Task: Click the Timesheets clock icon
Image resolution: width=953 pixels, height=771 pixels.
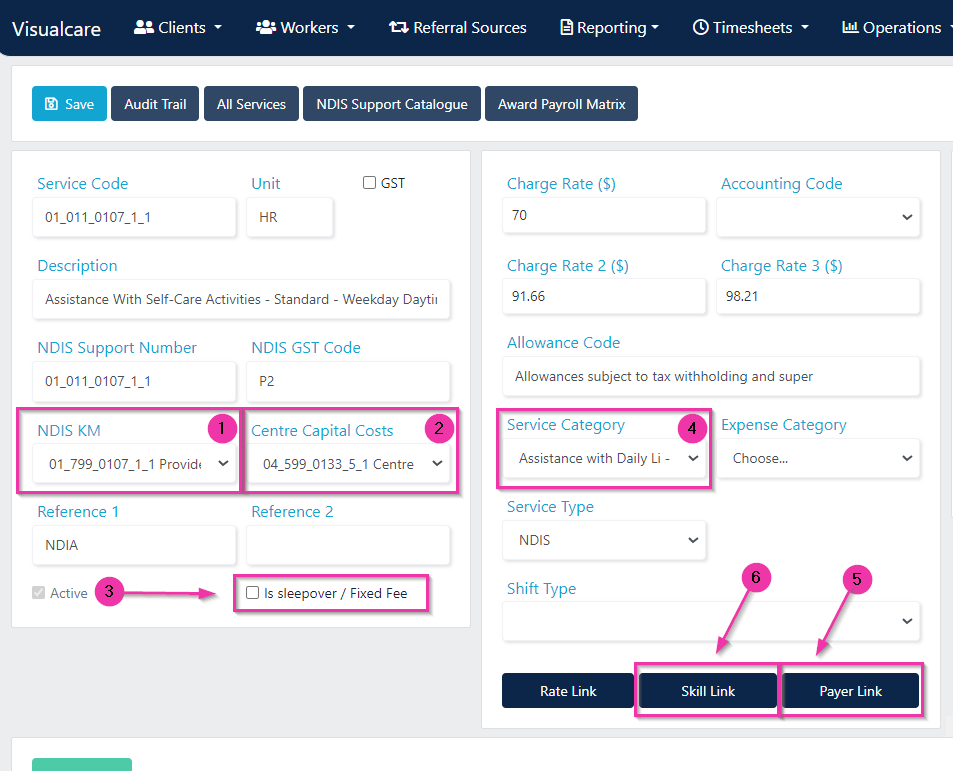Action: pos(700,27)
